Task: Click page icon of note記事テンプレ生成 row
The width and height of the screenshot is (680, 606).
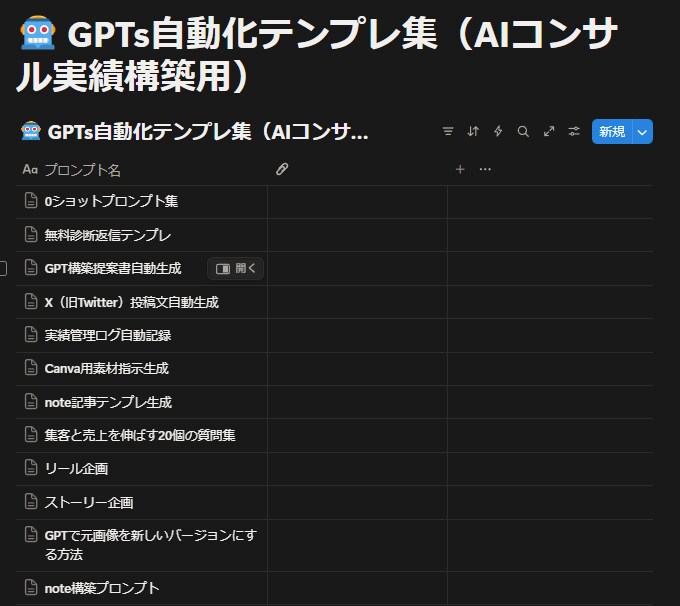Action: click(31, 402)
